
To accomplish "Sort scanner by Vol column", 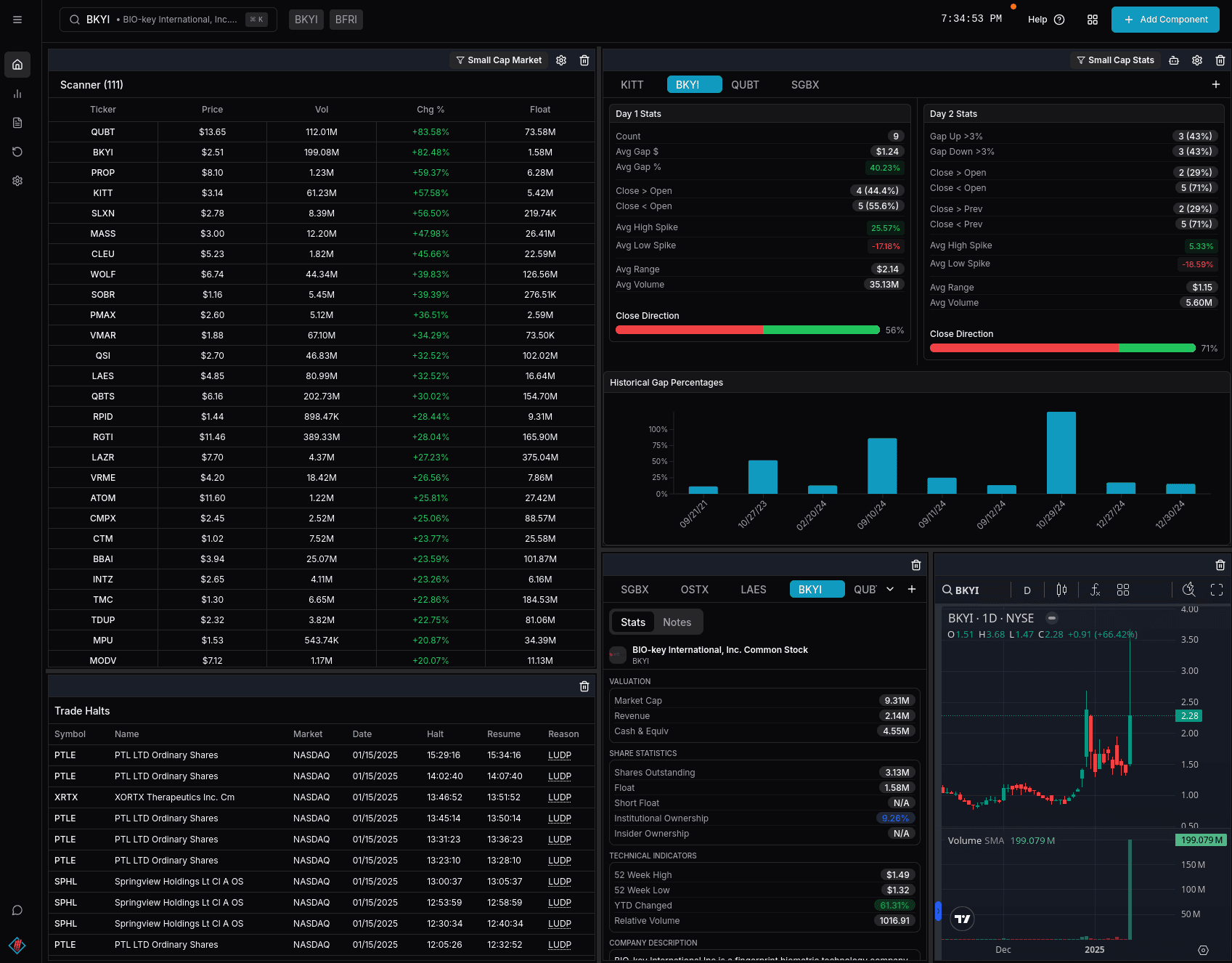I will 322,110.
